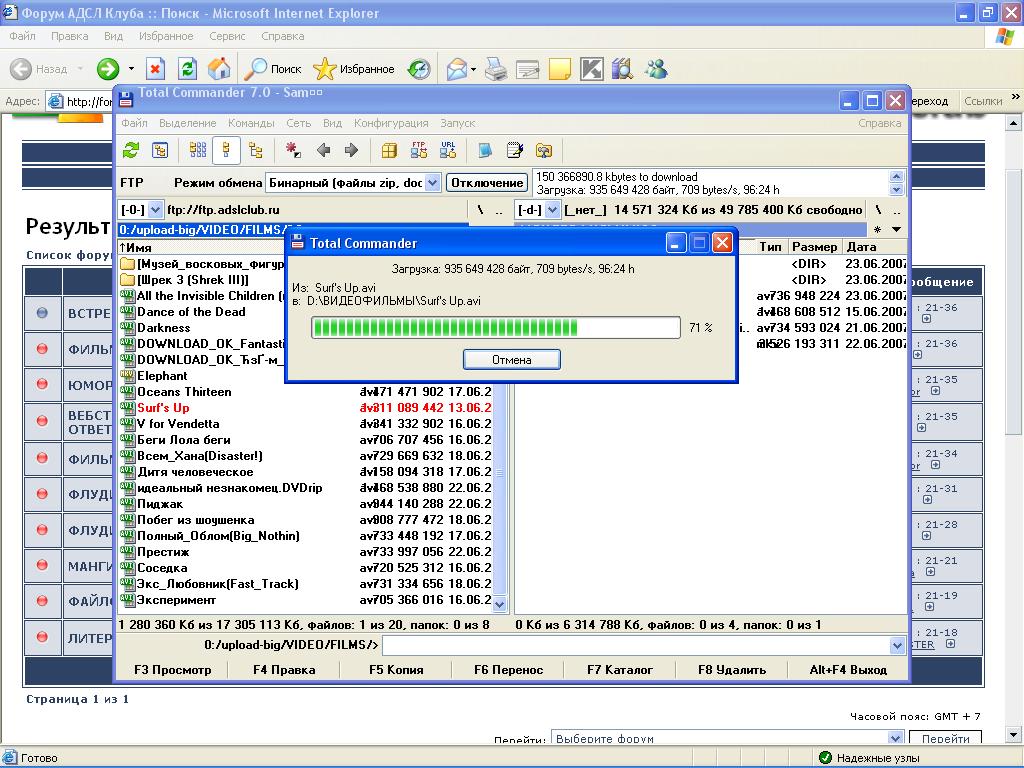Image resolution: width=1024 pixels, height=768 pixels.
Task: Click the F7 Каталог button
Action: pos(620,669)
